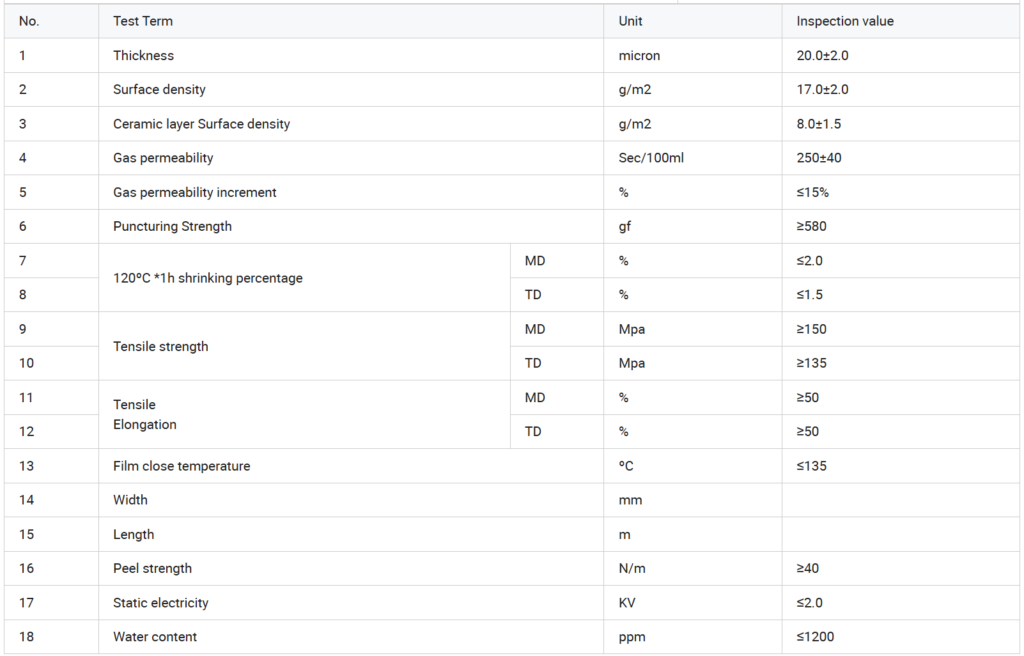Click the "≤1.5" TD shrinking value
Screen dimensions: 1024x656
(810, 295)
